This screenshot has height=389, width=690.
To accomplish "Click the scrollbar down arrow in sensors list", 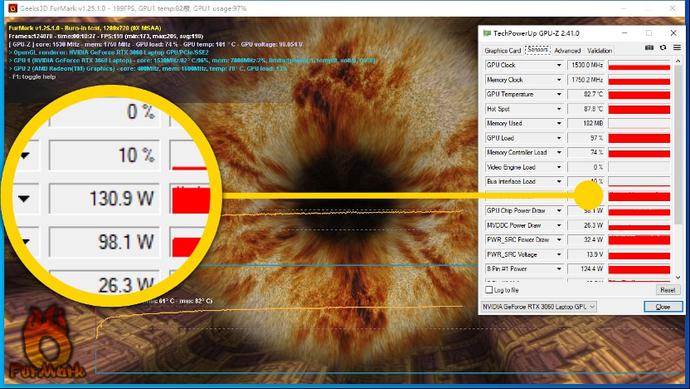I will [678, 278].
